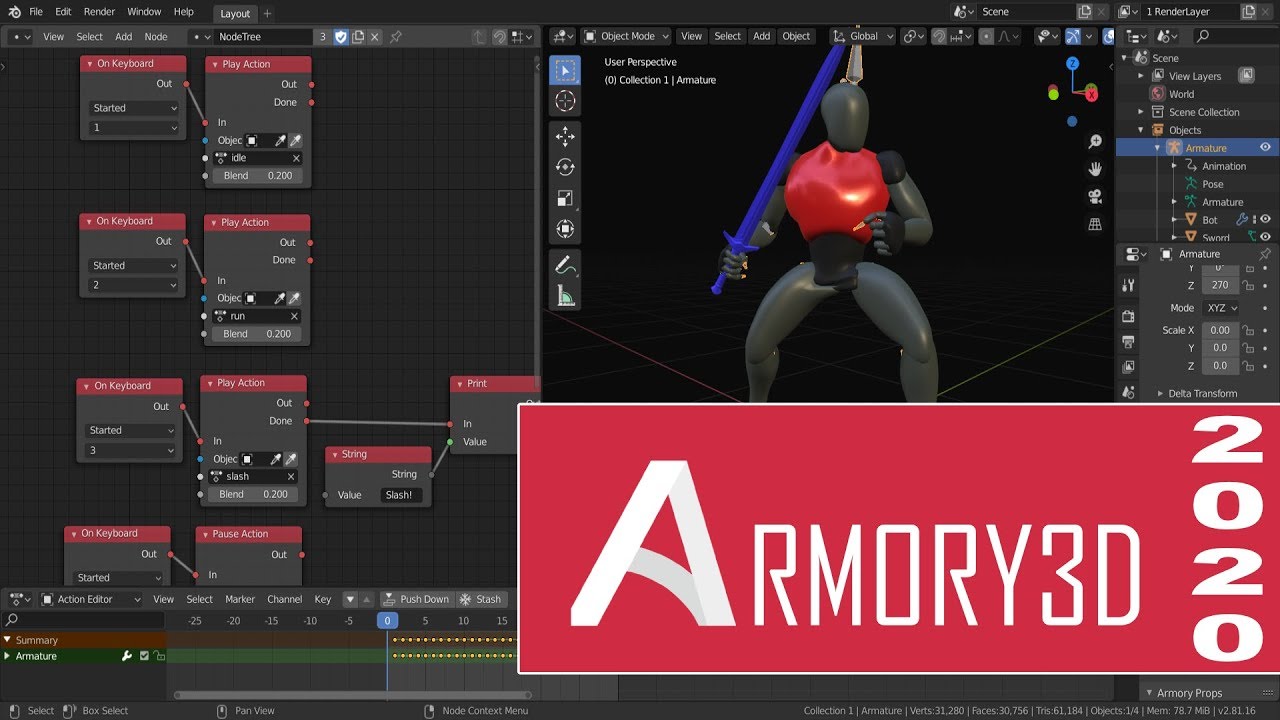Open Started dropdown in first On Keyboard node

tap(135, 108)
